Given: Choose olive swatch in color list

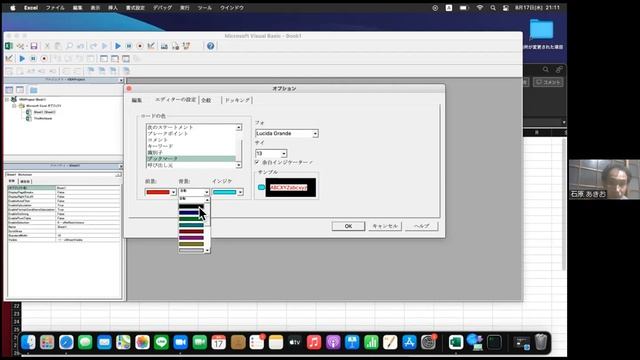Looking at the screenshot, I should coord(191,244).
